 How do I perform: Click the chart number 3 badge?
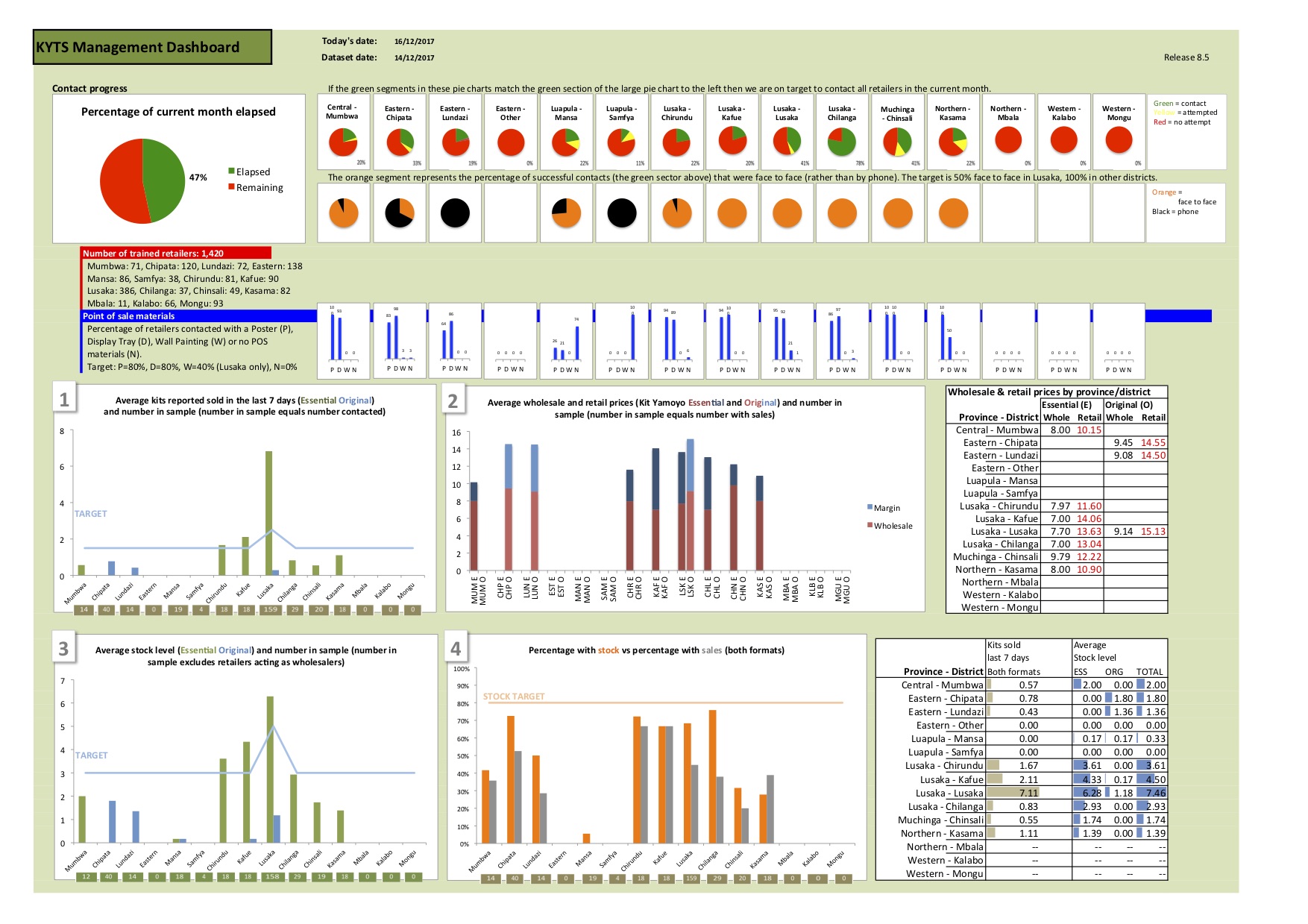pyautogui.click(x=63, y=649)
